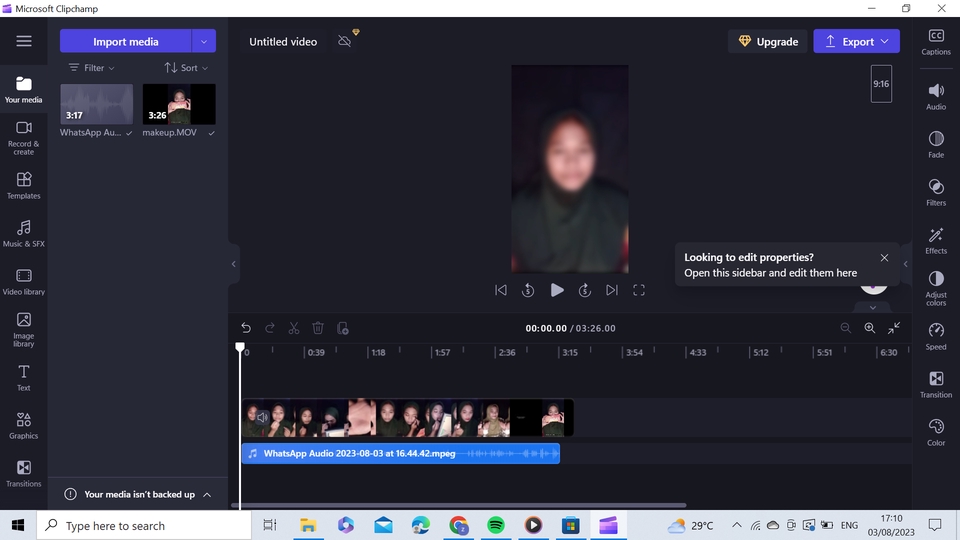
Task: Open the Speed panel
Action: [x=936, y=337]
